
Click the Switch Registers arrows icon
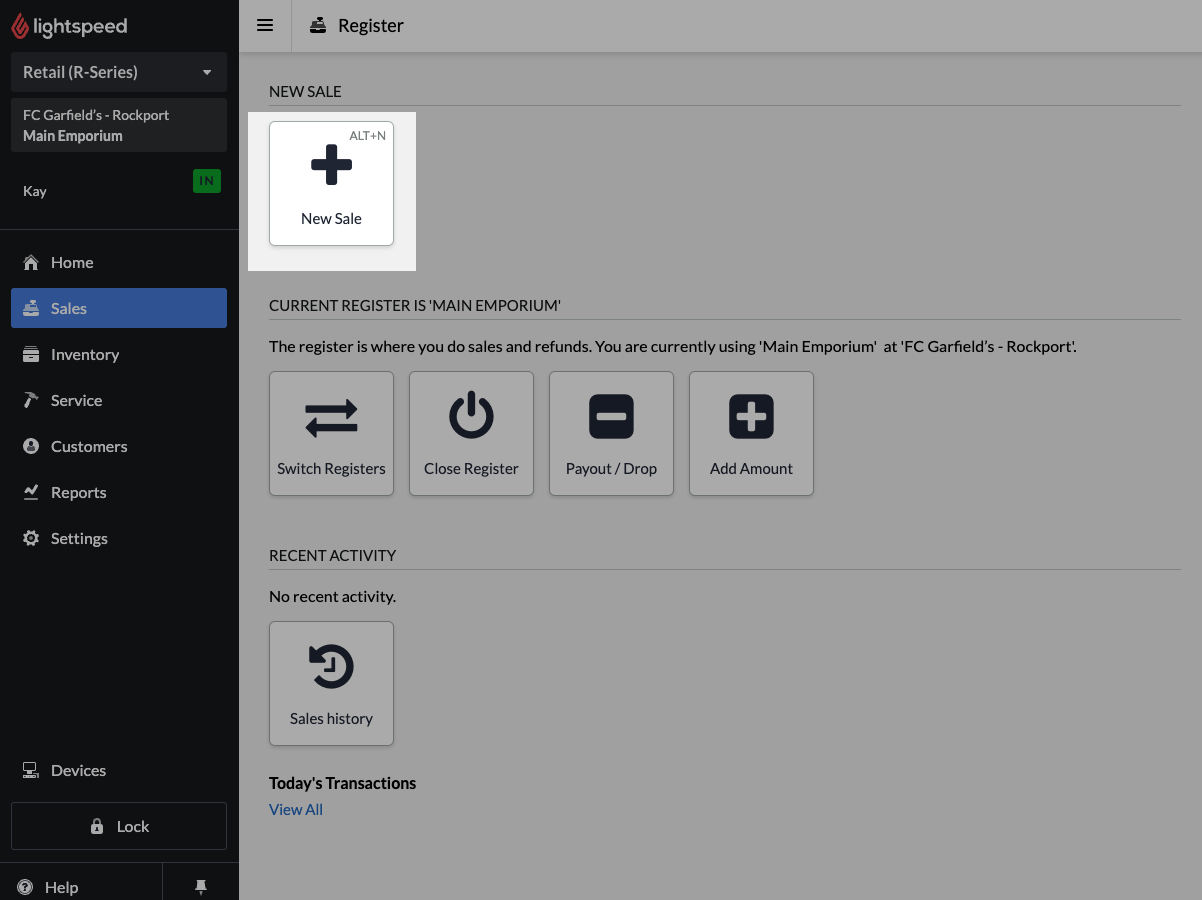point(331,418)
